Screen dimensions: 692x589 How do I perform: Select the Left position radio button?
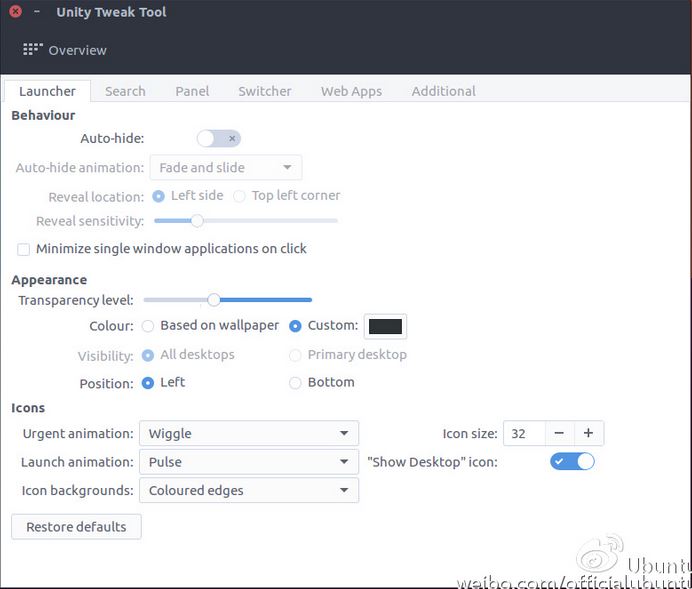coord(148,383)
